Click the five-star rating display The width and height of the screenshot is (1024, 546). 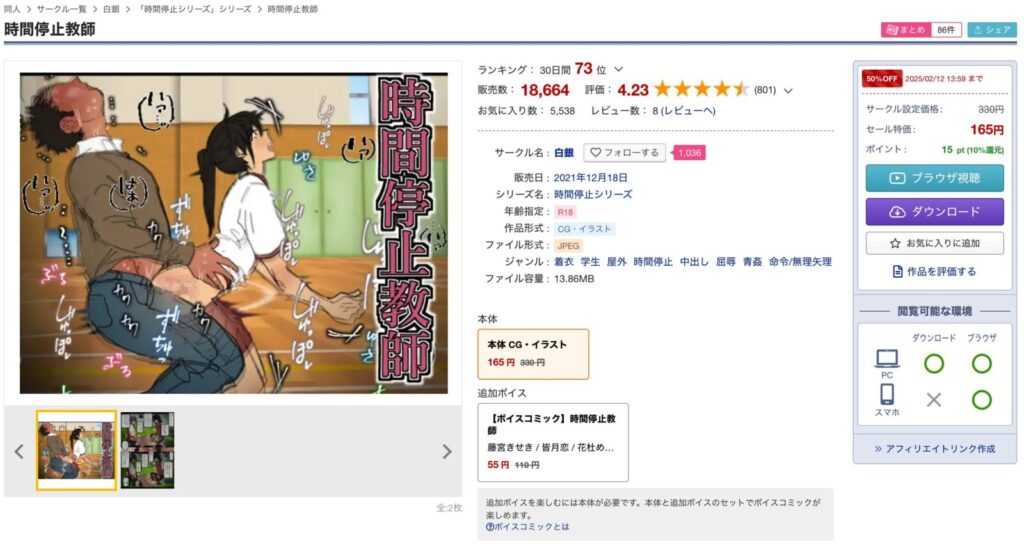[701, 89]
